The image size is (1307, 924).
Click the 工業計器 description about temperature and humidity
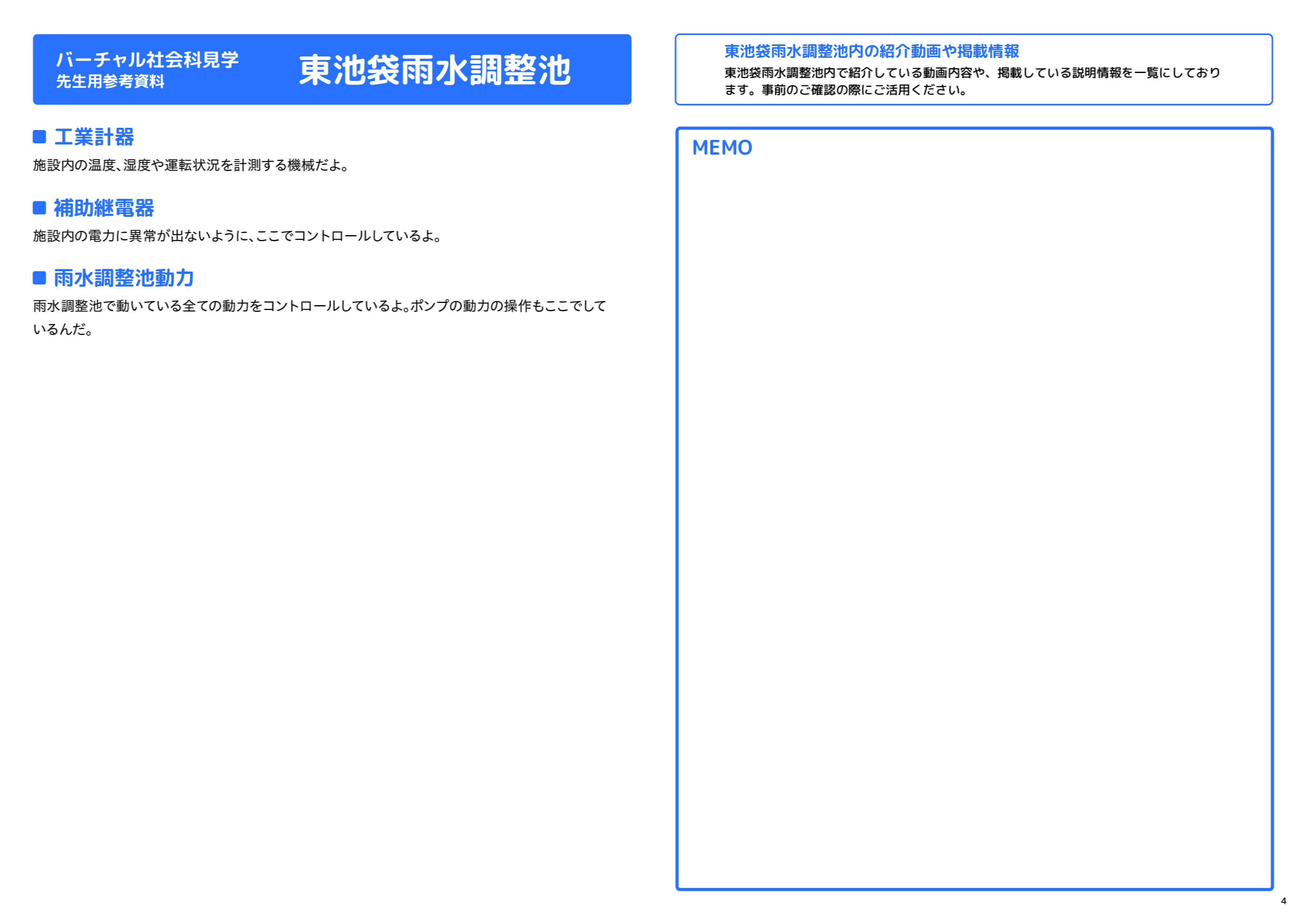click(191, 165)
